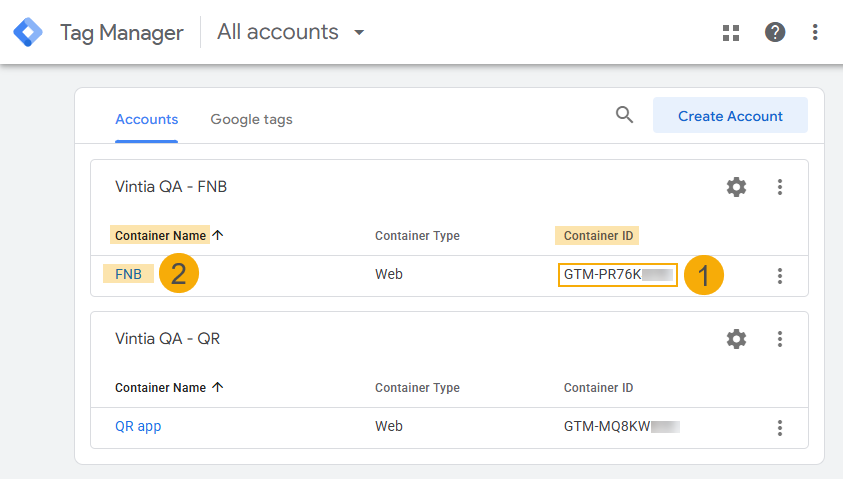Click the search magnifier icon
Image resolution: width=843 pixels, height=479 pixels.
click(624, 115)
